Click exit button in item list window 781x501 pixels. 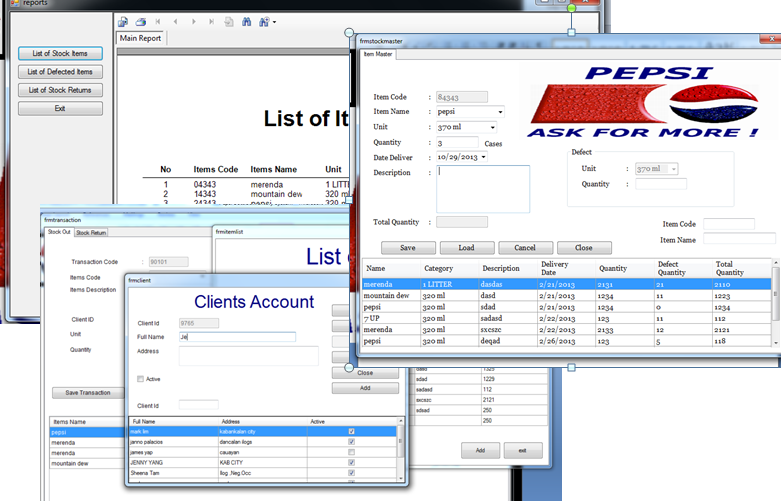(x=522, y=450)
